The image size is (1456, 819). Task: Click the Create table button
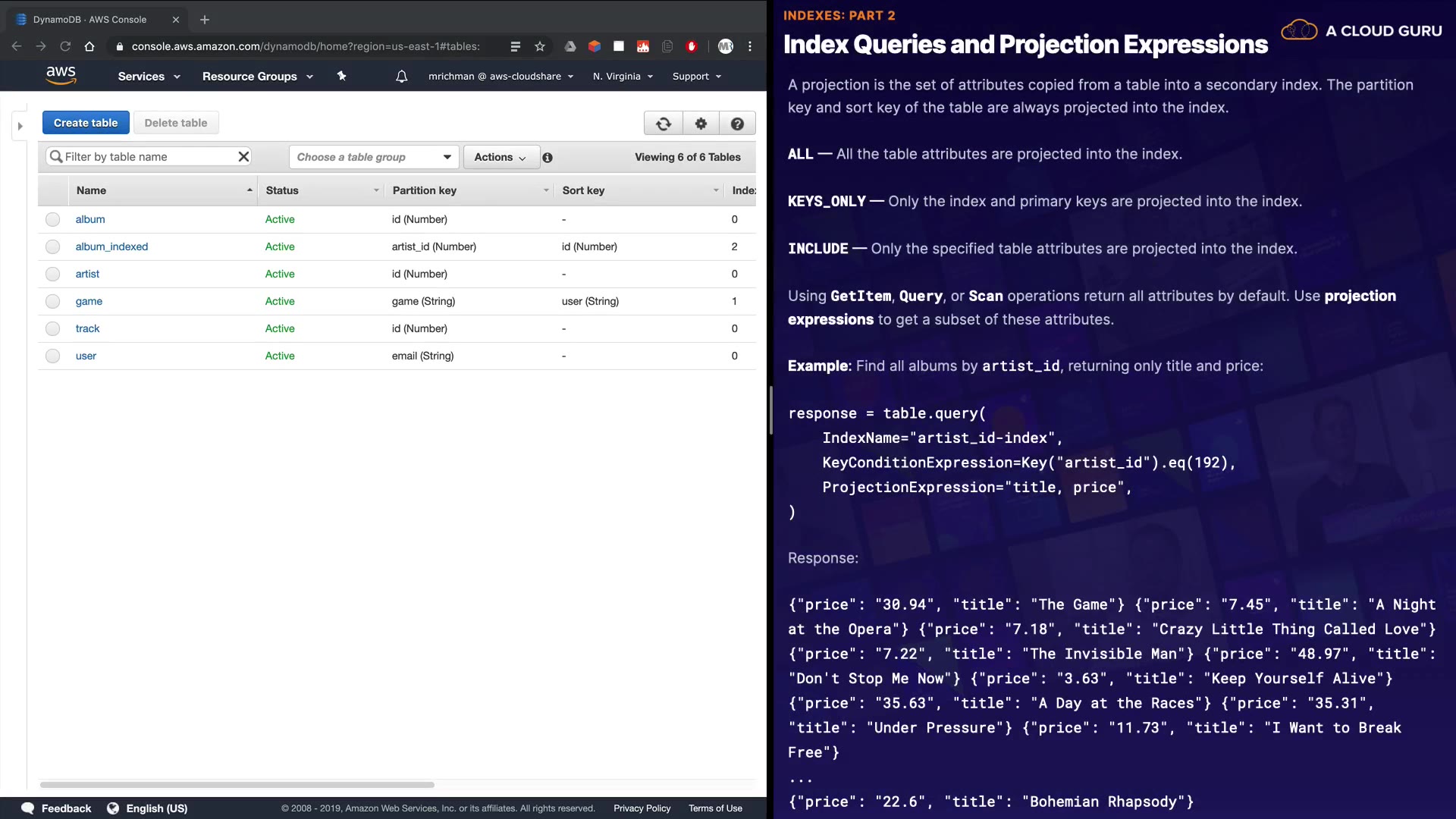tap(86, 123)
